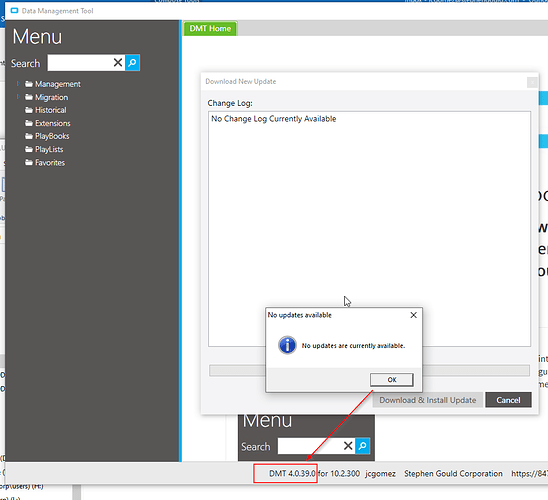Select the Management tree item label
This screenshot has width=548, height=500.
click(58, 84)
